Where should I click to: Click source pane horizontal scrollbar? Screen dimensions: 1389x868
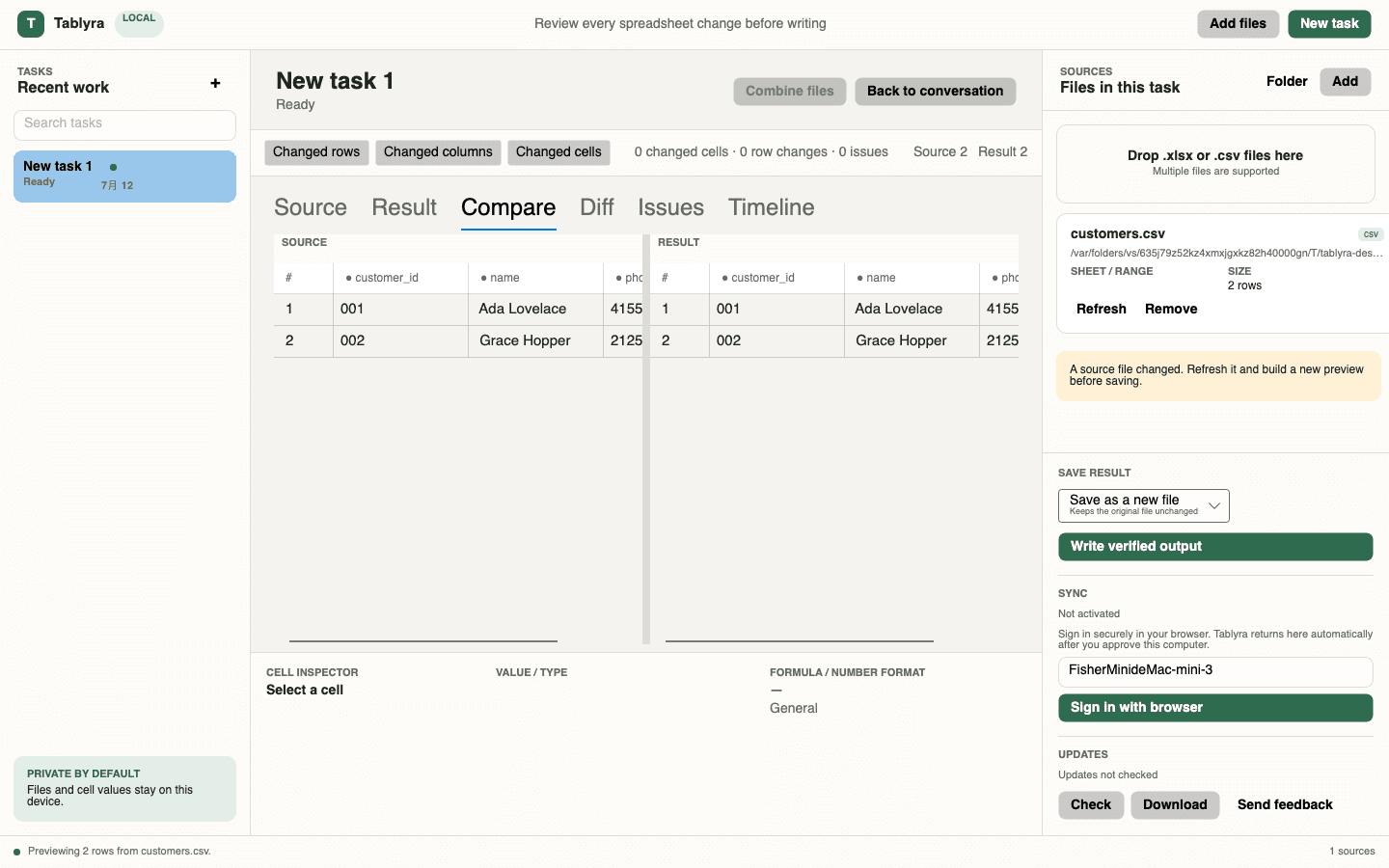pyautogui.click(x=423, y=640)
